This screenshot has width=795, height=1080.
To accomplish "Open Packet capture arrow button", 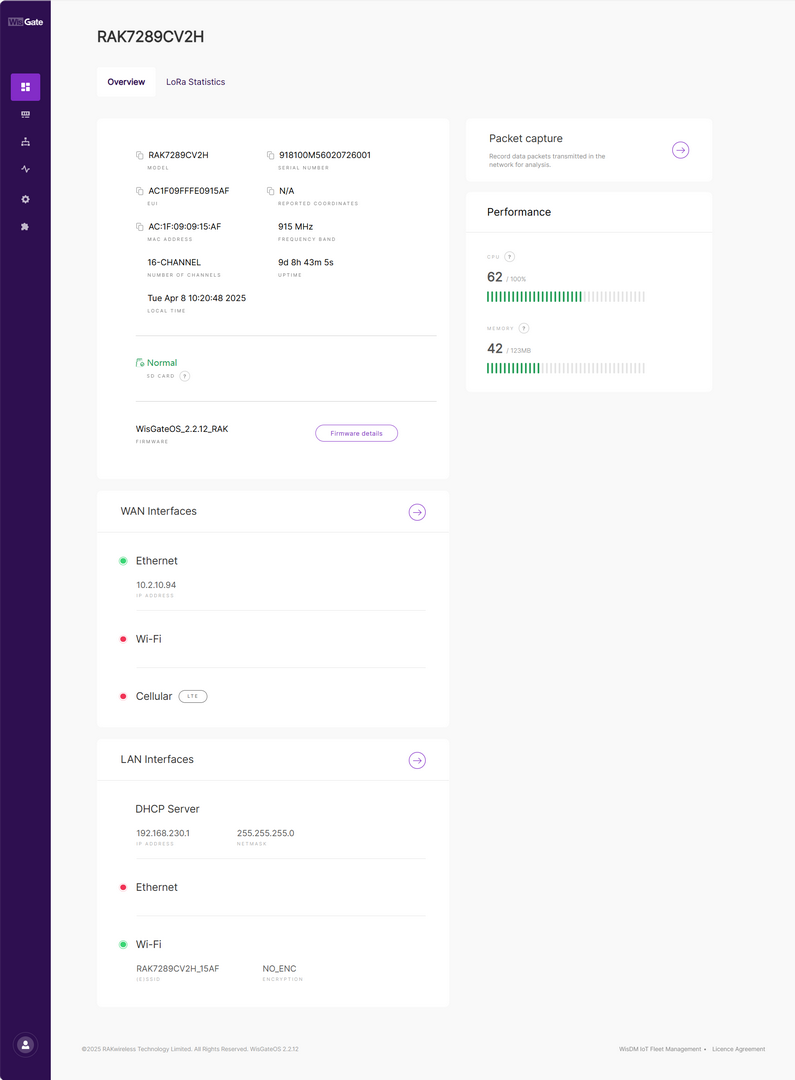I will [x=681, y=150].
